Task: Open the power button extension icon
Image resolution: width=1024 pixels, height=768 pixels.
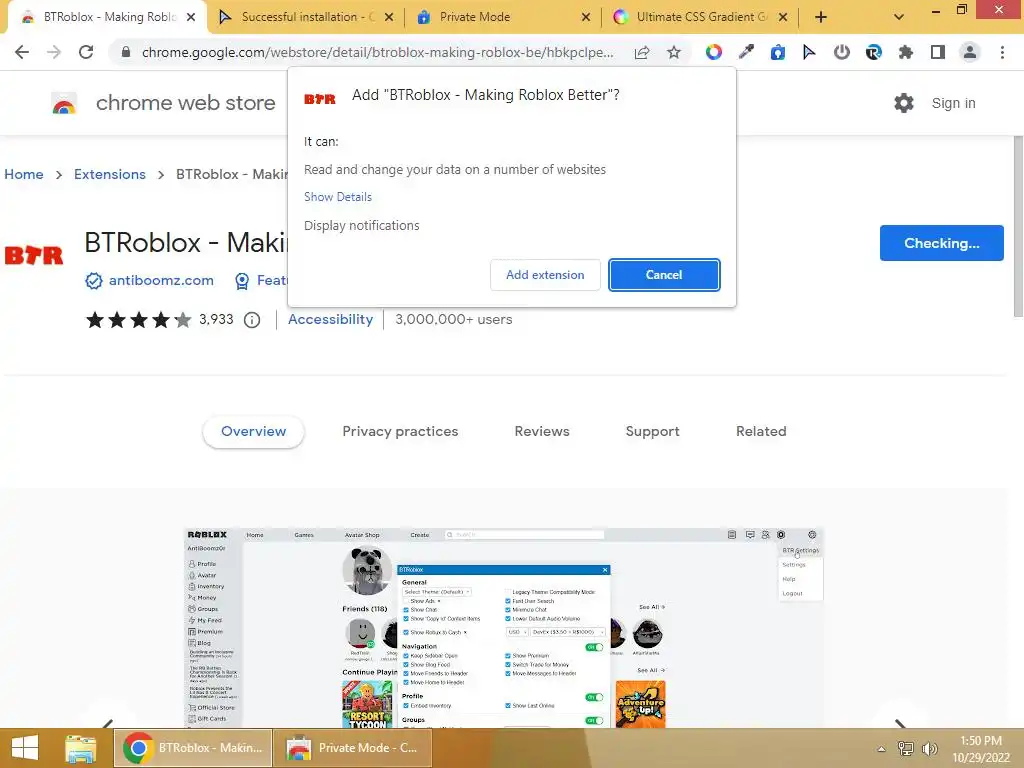Action: [841, 52]
